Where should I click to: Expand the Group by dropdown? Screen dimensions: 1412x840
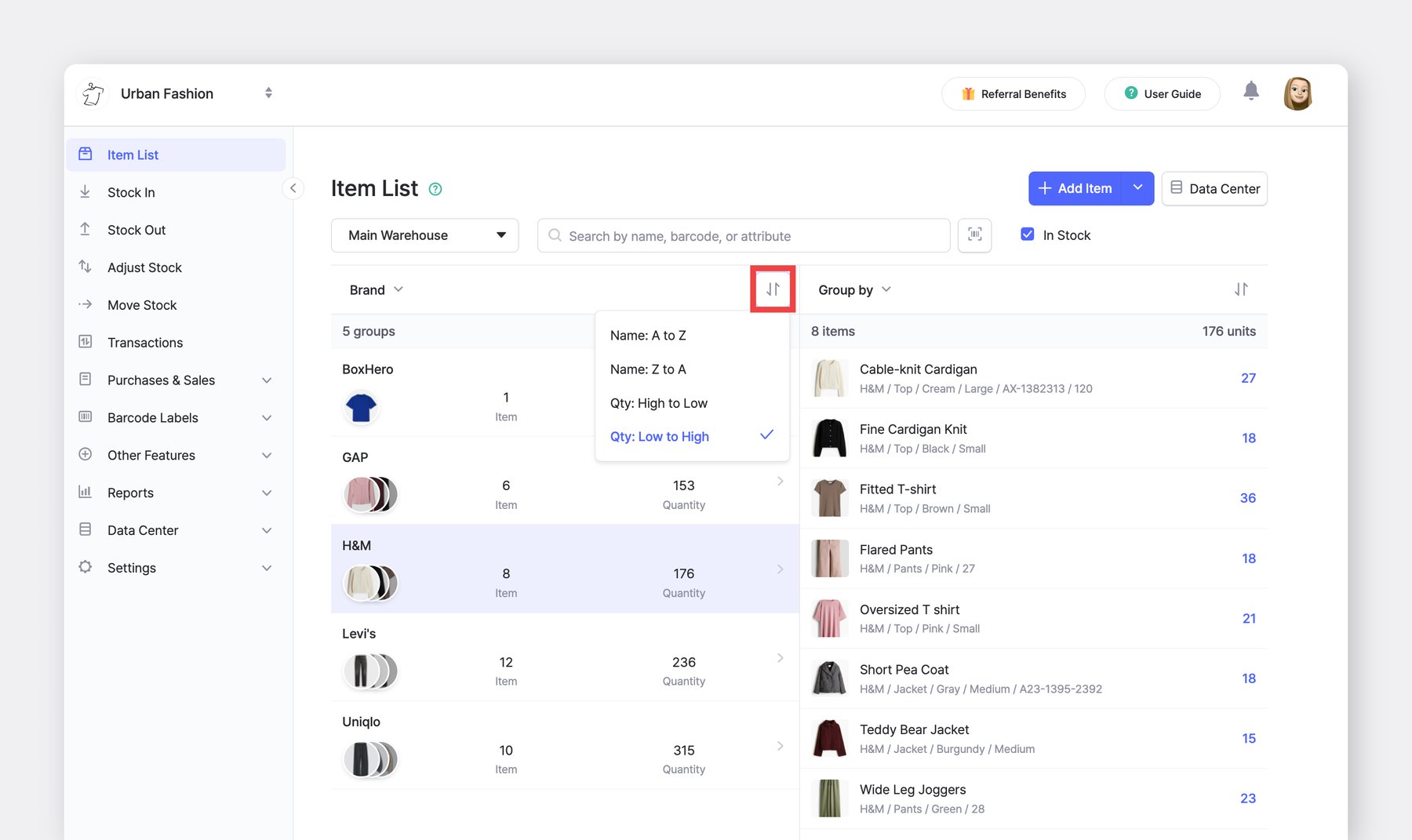point(854,290)
